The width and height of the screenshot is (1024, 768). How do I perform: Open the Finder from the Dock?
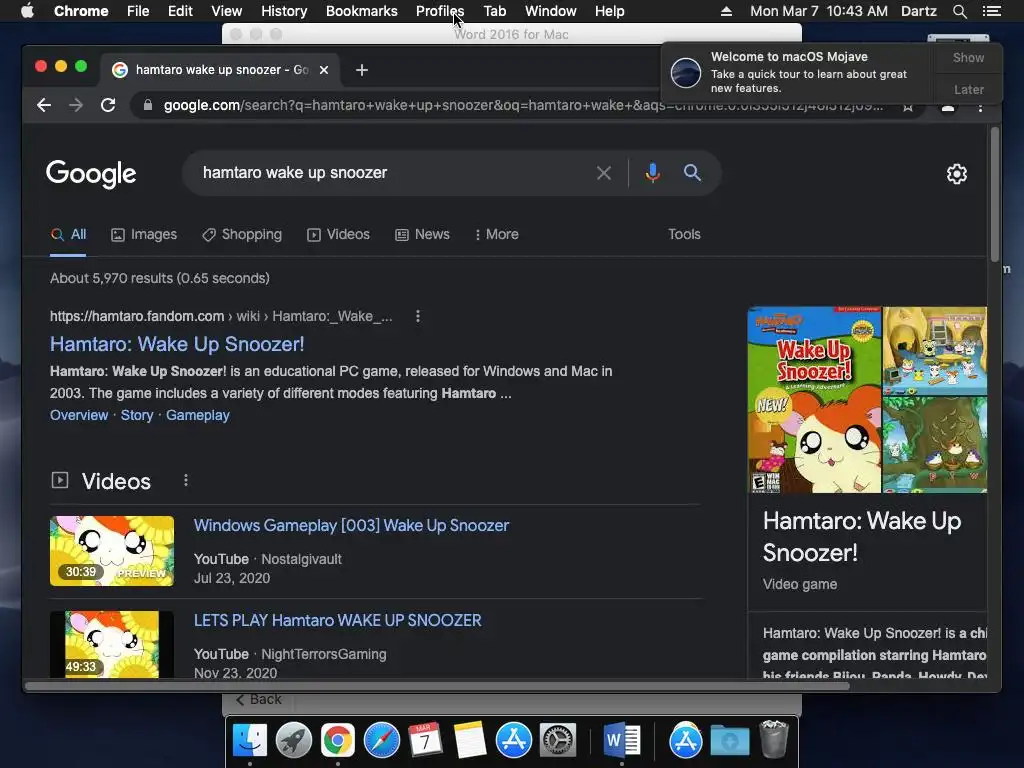coord(250,741)
